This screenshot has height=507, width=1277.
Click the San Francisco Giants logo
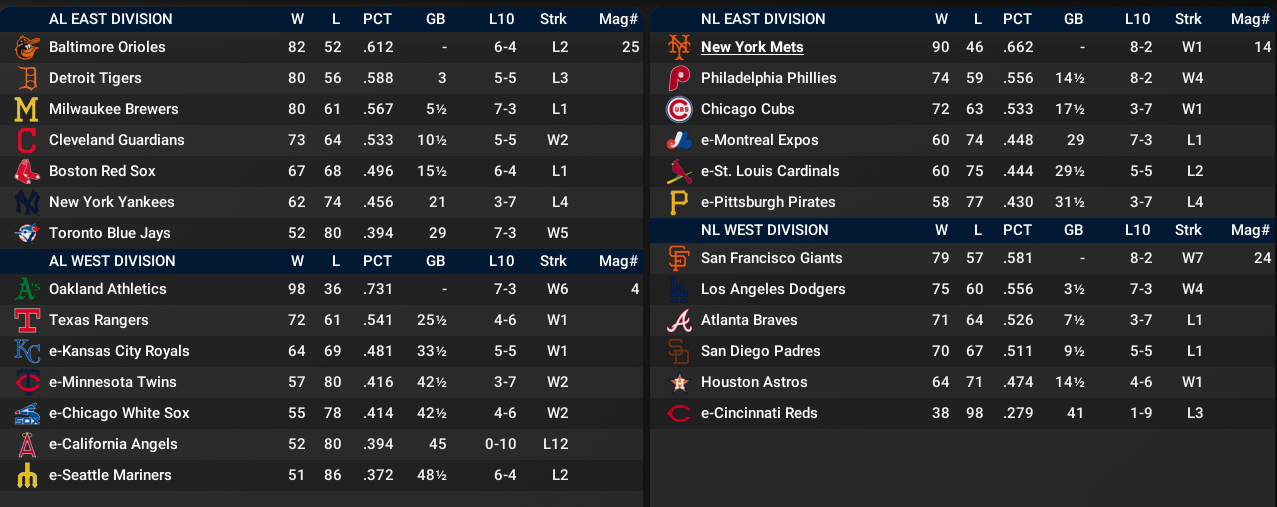tap(679, 258)
